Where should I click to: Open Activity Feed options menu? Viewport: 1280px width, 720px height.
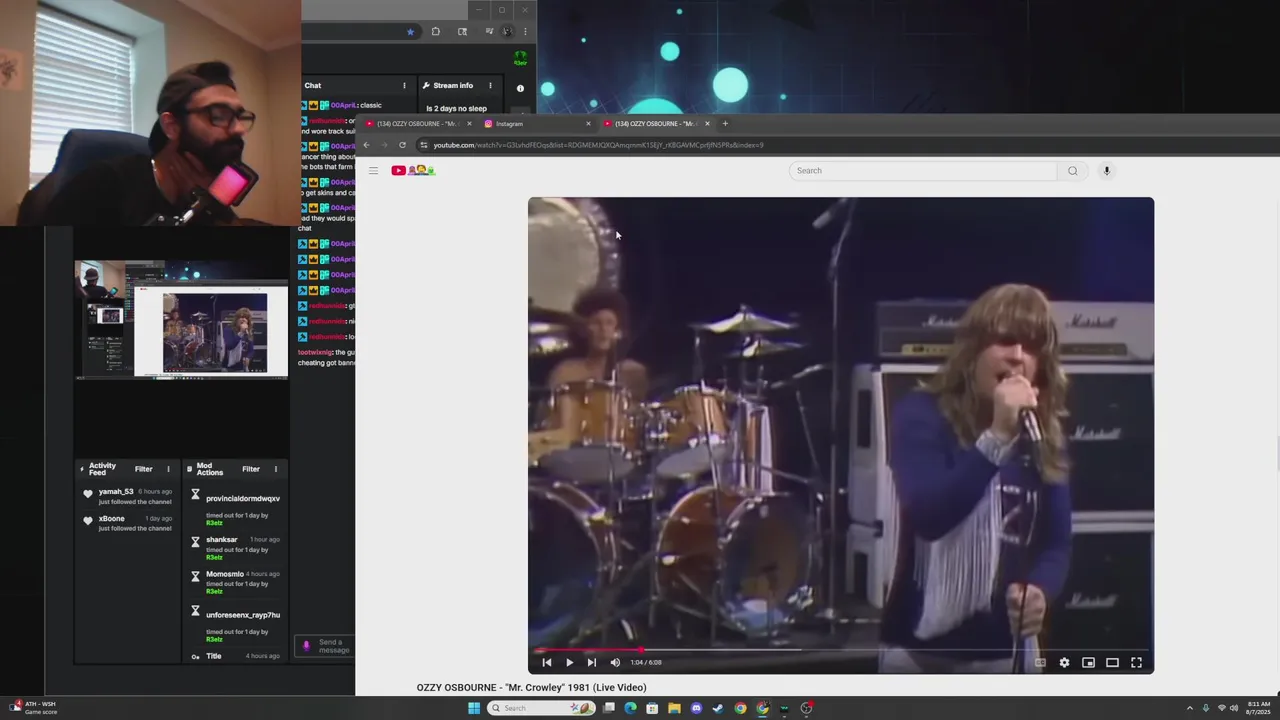pos(168,469)
